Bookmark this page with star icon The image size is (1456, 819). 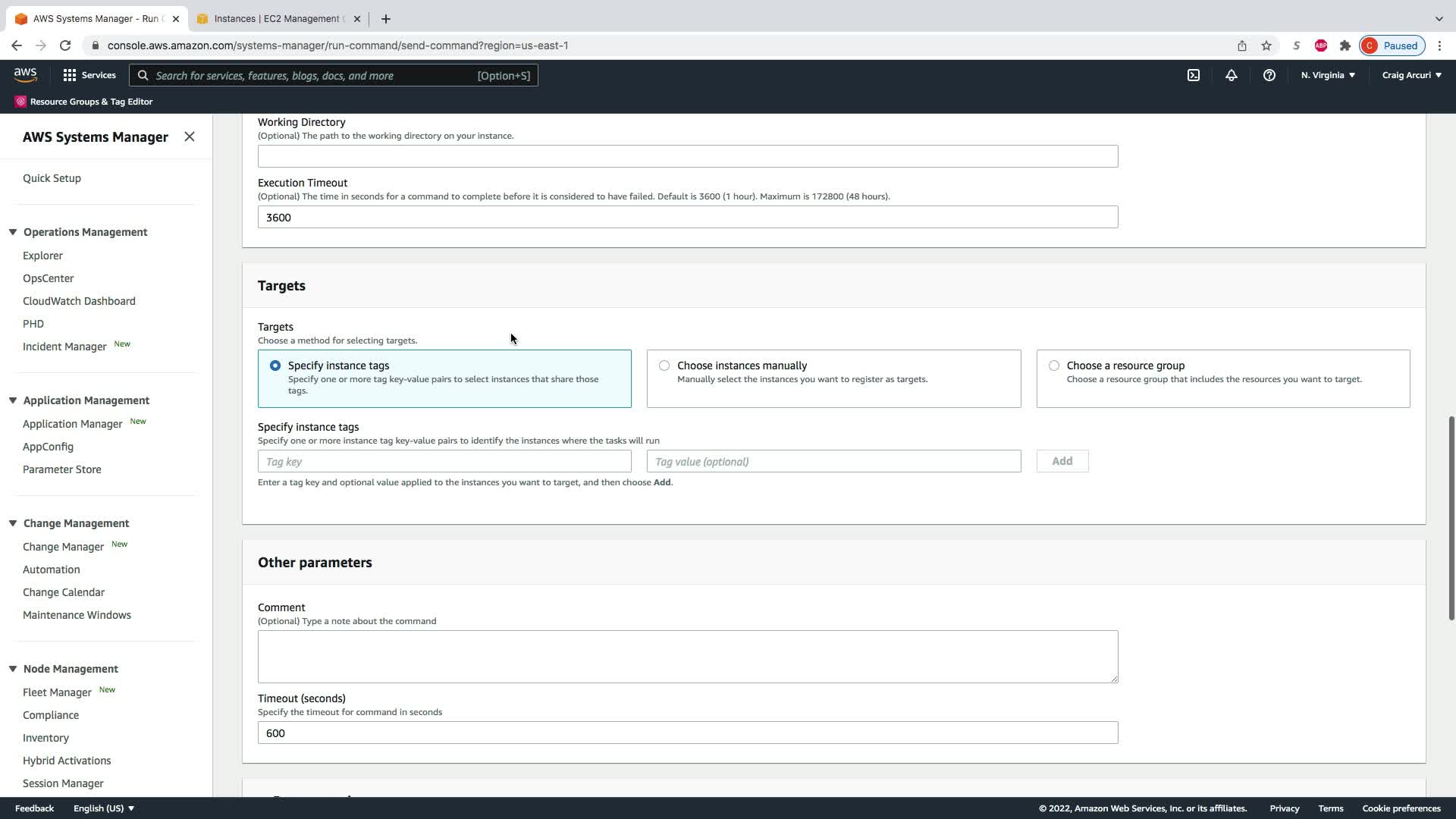[x=1266, y=45]
